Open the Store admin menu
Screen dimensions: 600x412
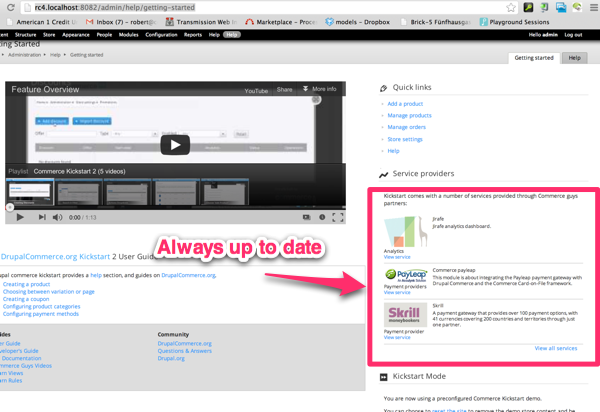pos(49,35)
